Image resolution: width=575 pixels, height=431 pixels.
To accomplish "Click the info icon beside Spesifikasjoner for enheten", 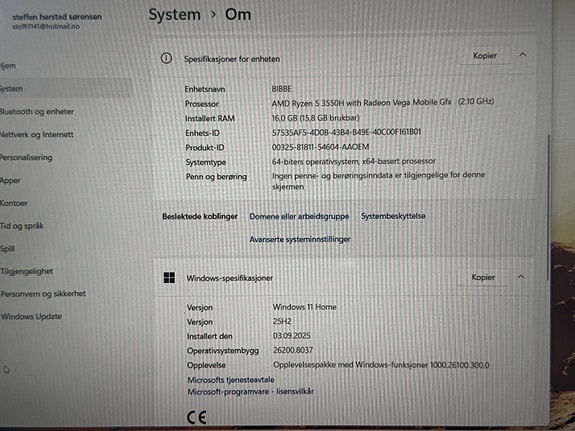I will tap(166, 58).
